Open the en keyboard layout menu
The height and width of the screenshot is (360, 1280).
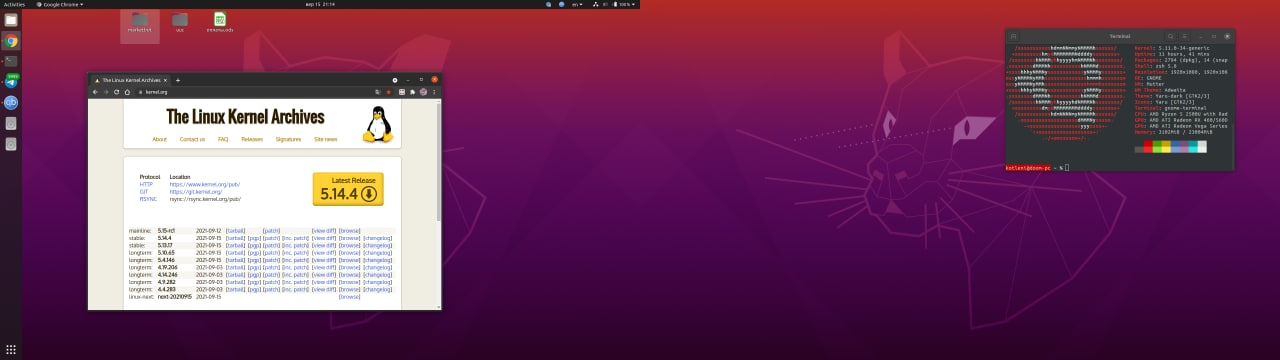click(577, 4)
